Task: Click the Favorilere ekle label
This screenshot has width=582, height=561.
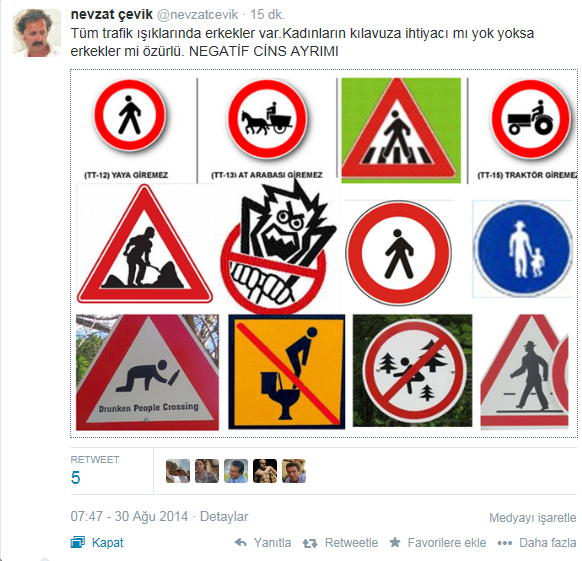Action: [447, 543]
